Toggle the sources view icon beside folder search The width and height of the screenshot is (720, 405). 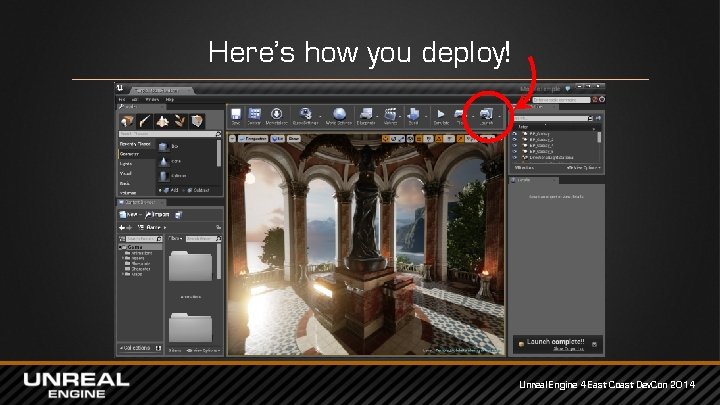122,239
